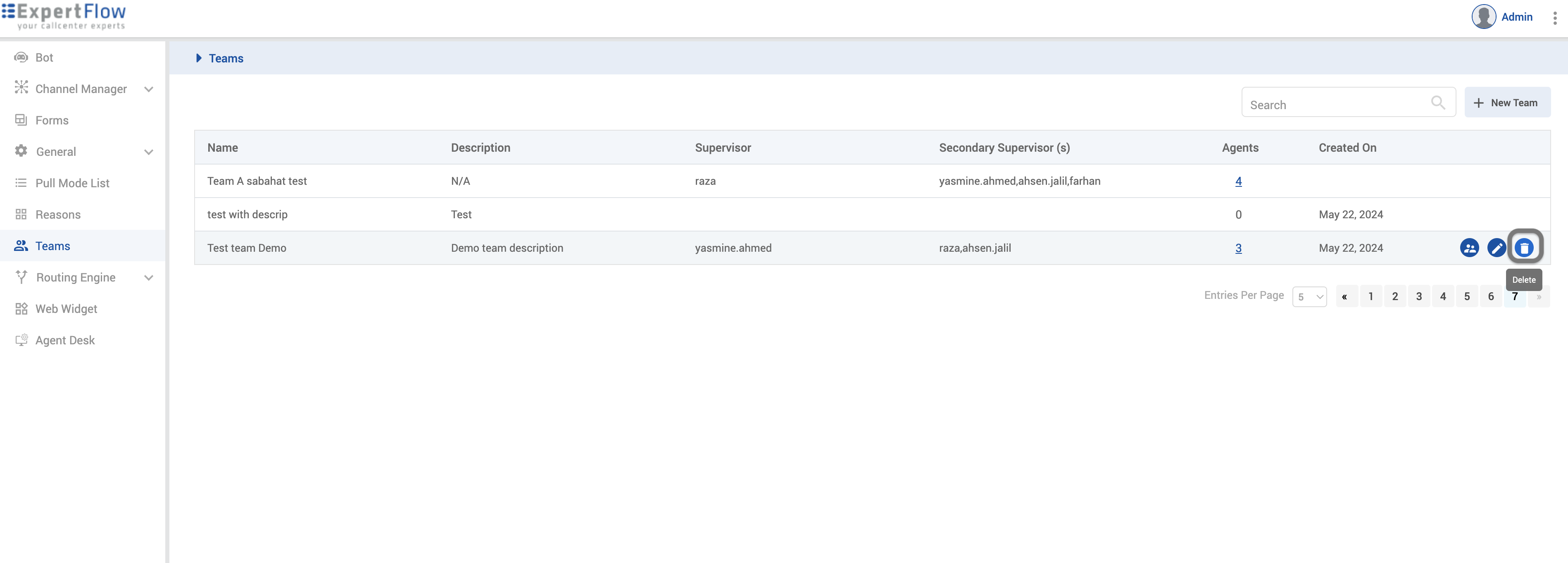Click the edit pencil icon for Test team Demo
The height and width of the screenshot is (563, 1568).
(x=1496, y=248)
